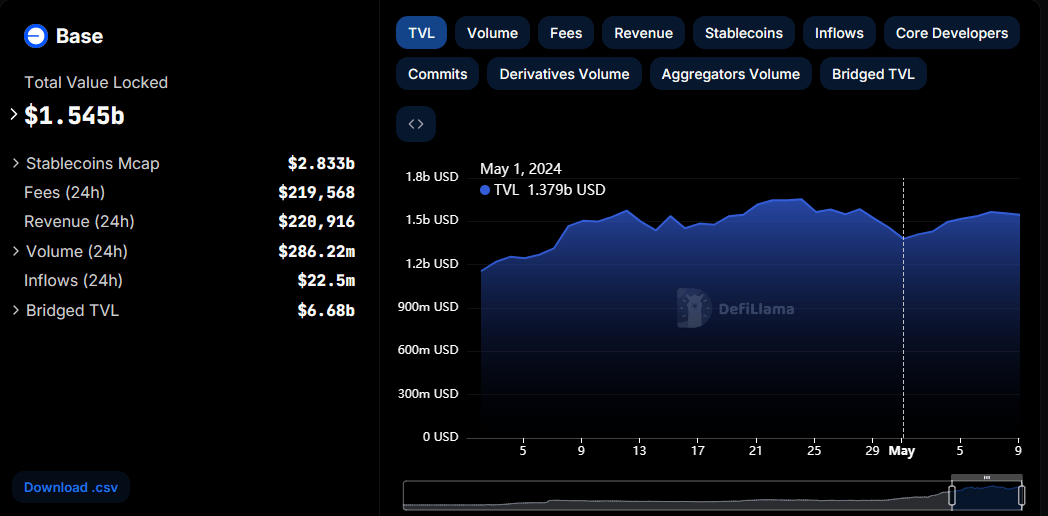Click the $286.22m volume value
Image resolution: width=1048 pixels, height=516 pixels.
[317, 251]
